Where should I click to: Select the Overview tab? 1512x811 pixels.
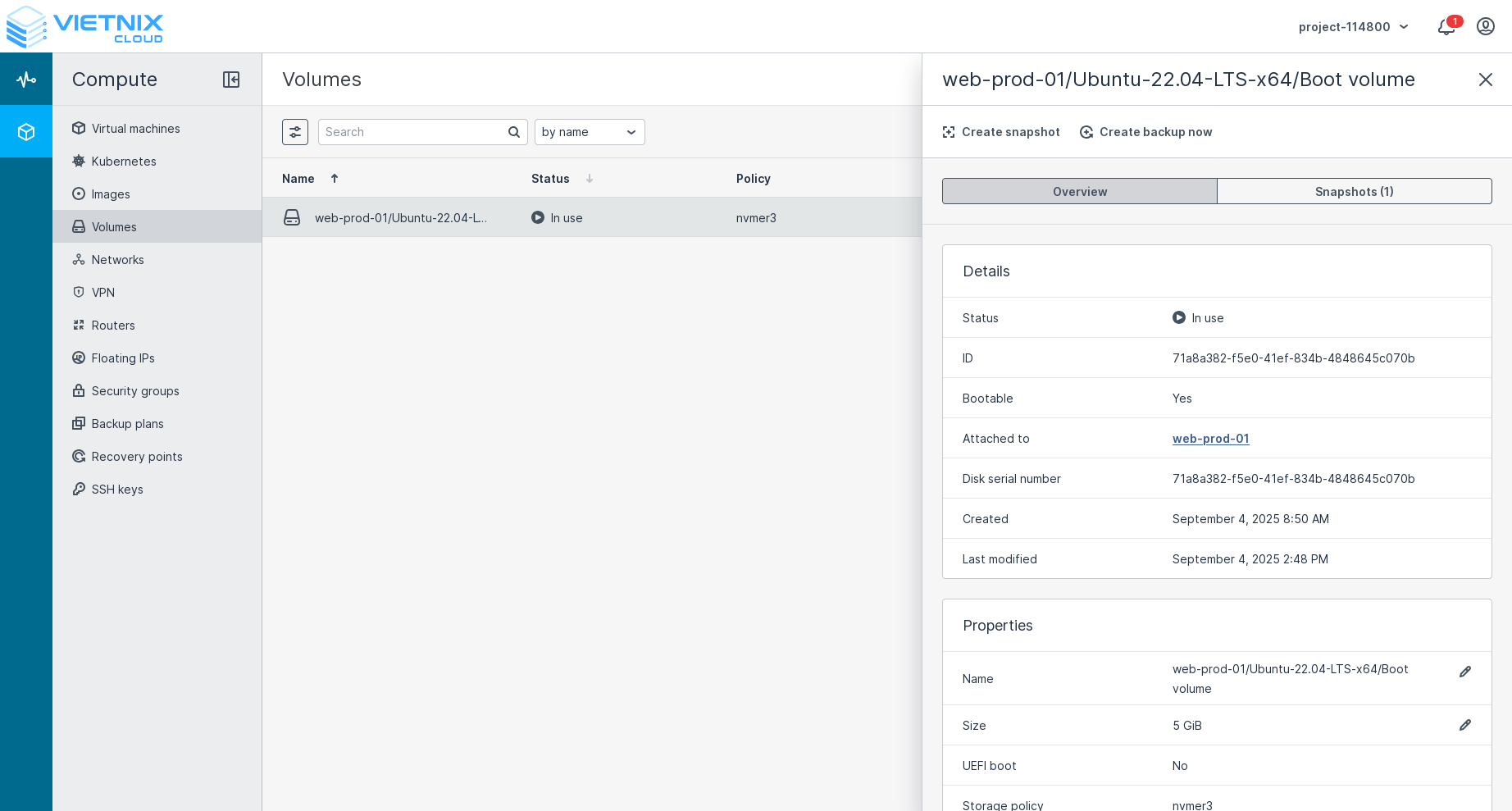(x=1079, y=191)
